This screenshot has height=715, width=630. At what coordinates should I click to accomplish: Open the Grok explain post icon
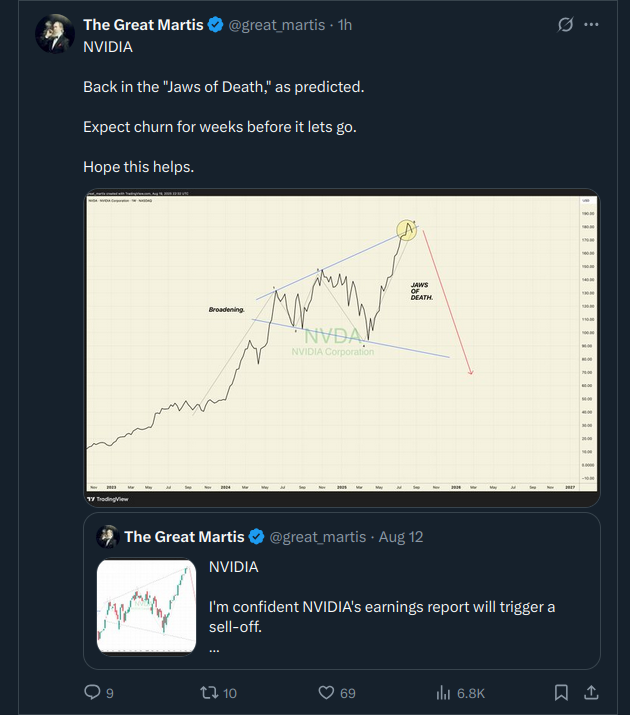click(x=565, y=24)
